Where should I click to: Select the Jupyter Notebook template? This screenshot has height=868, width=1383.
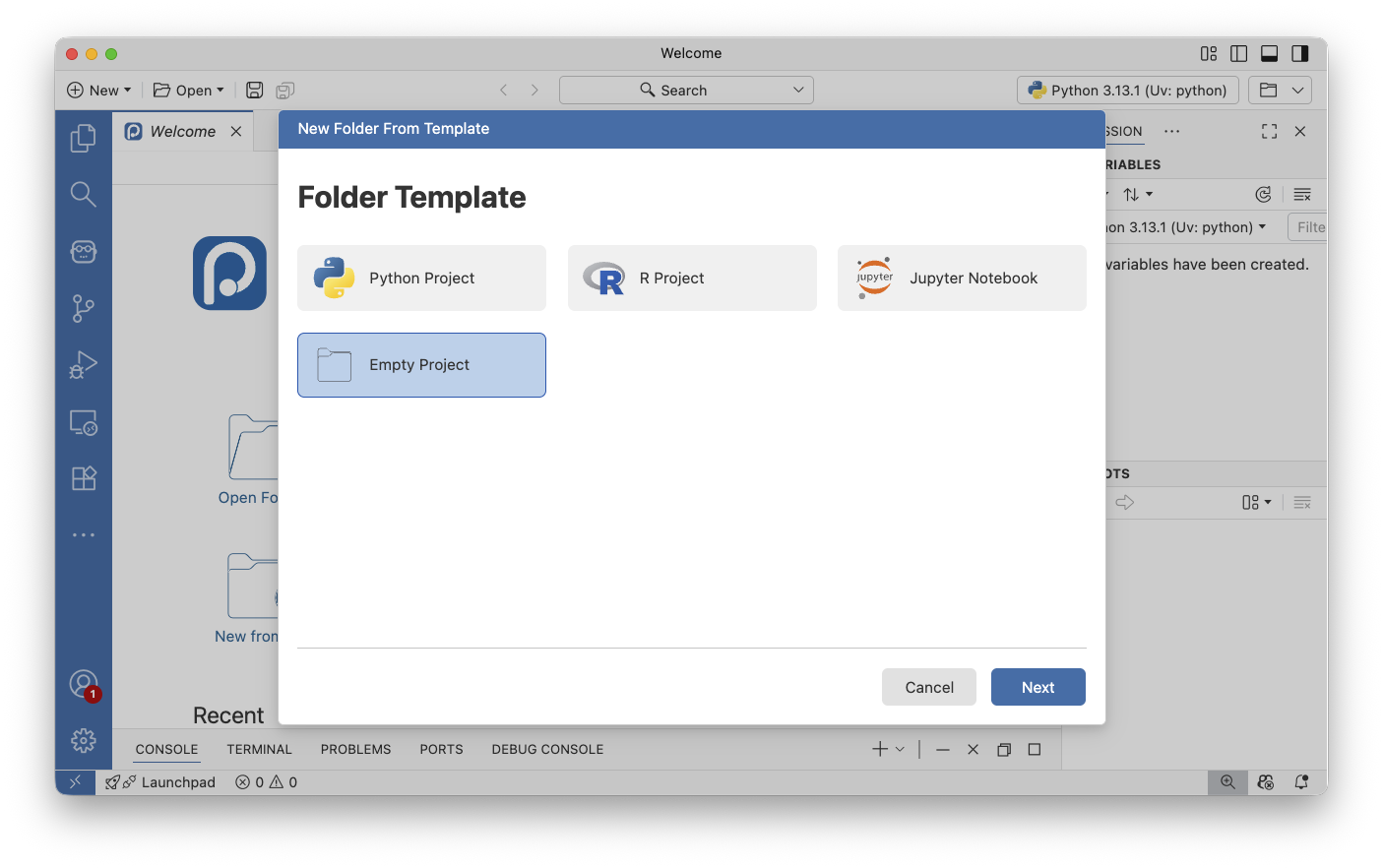pos(962,279)
